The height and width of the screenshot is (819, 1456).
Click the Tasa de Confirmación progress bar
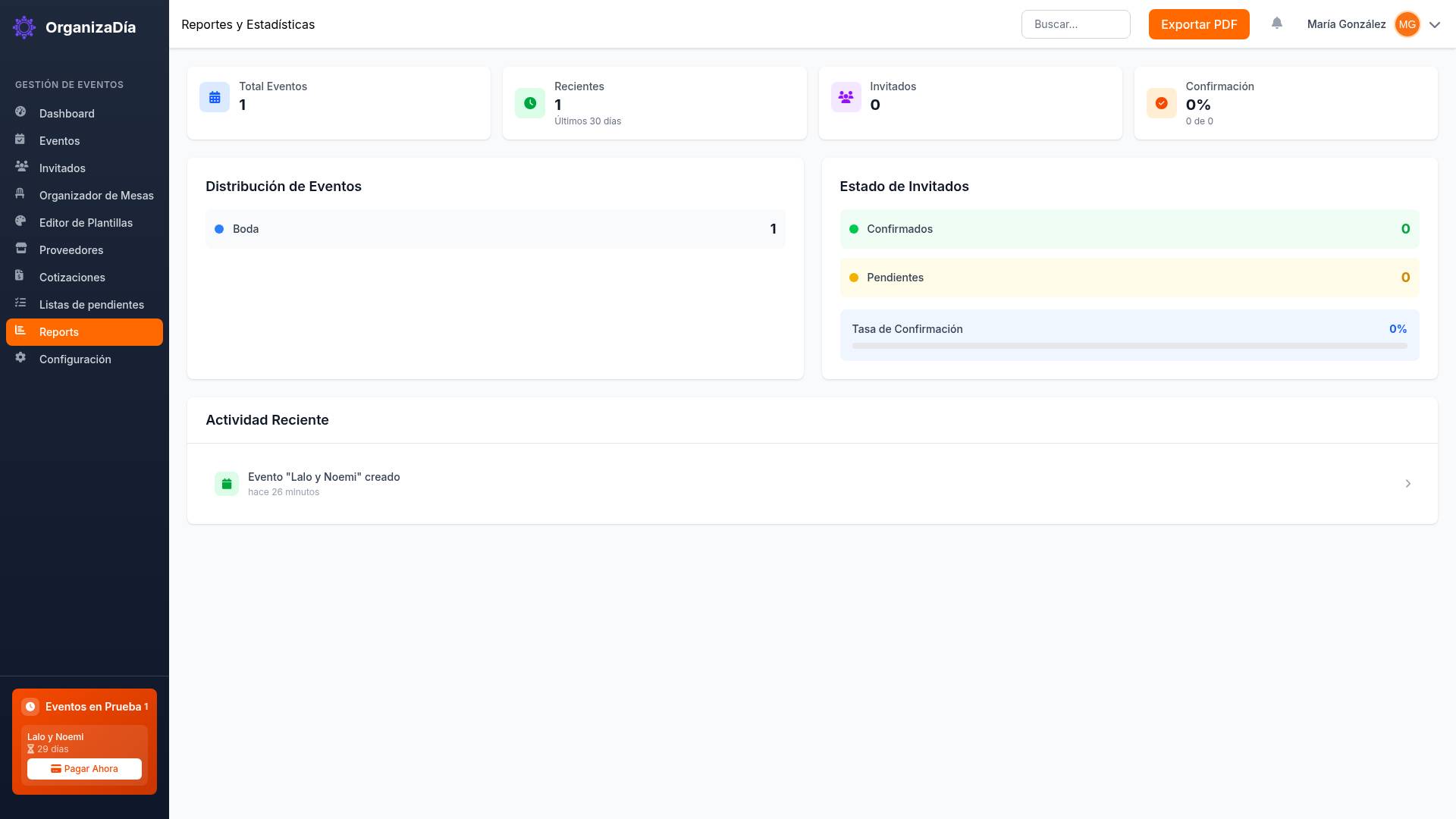(1128, 346)
